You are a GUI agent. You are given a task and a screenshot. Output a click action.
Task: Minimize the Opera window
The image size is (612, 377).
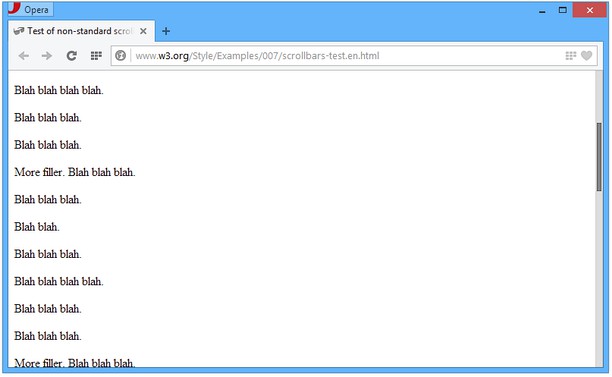(542, 11)
